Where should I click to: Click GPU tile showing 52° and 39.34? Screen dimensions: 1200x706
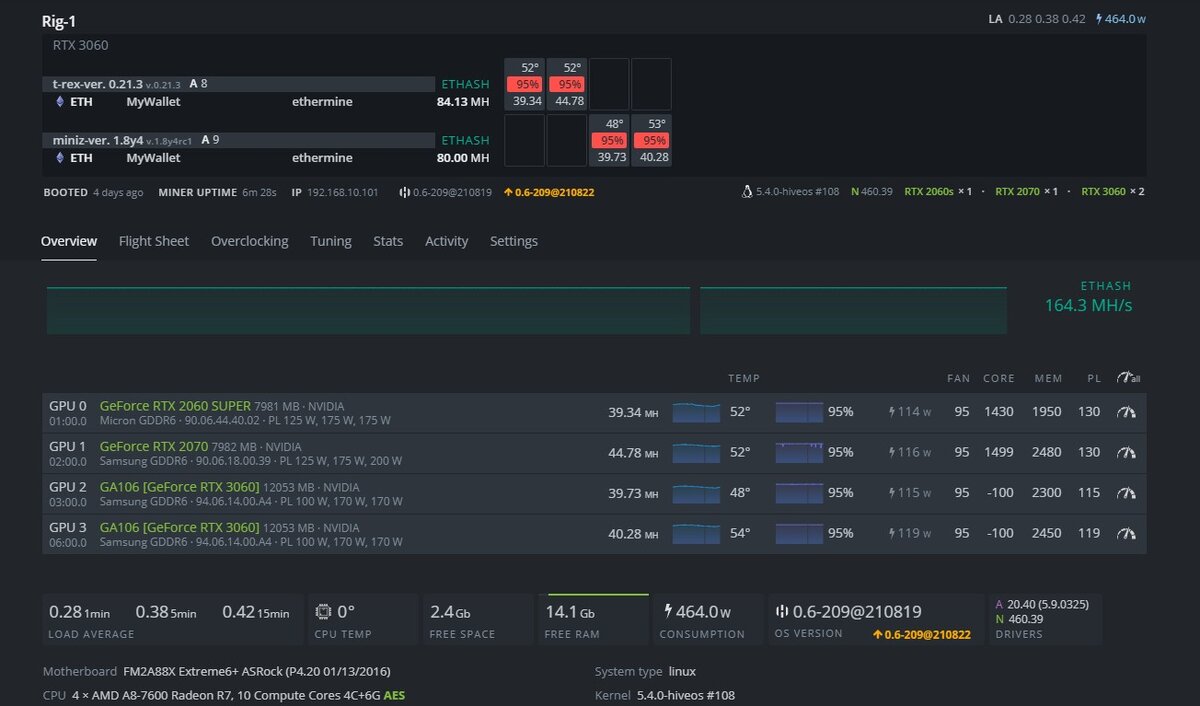(x=524, y=84)
